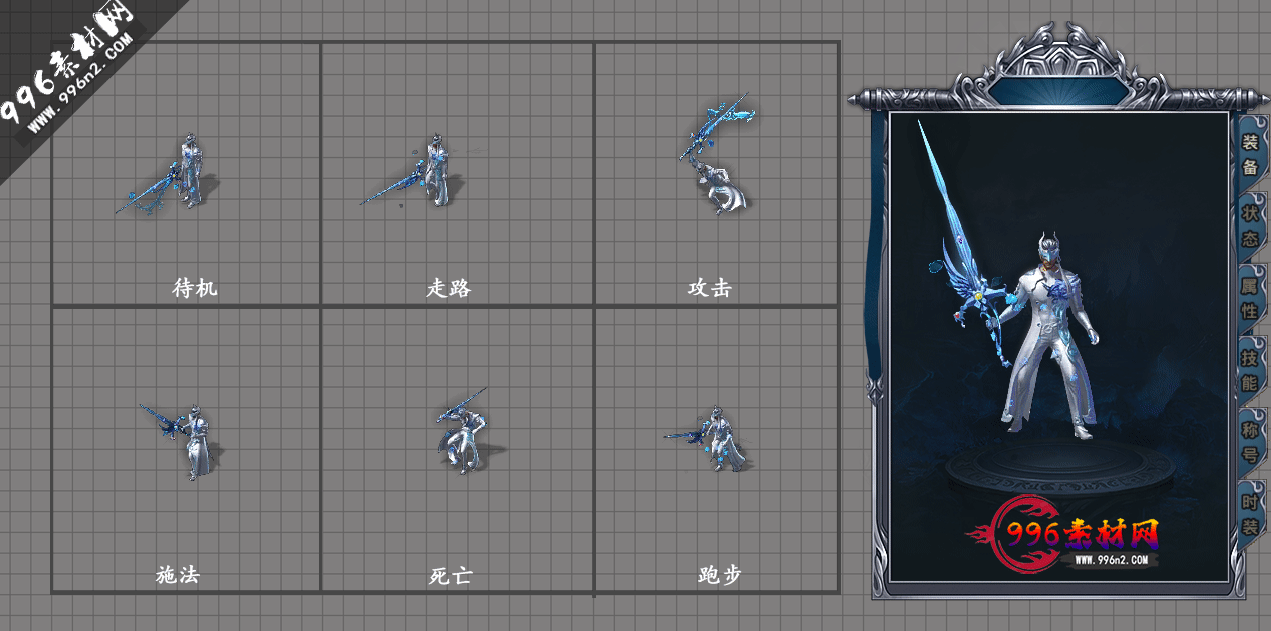Screen dimensions: 1271x631
Task: Switch to the 状态 status tab
Action: (x=1250, y=226)
